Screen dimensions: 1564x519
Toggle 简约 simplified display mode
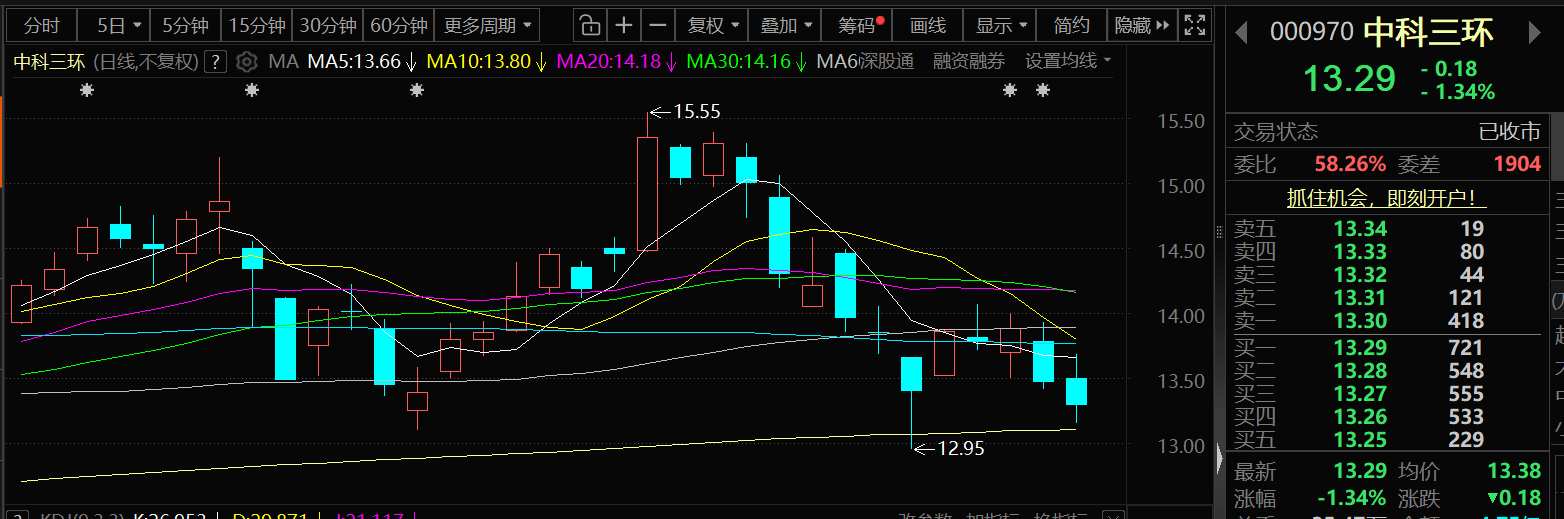coord(1071,26)
